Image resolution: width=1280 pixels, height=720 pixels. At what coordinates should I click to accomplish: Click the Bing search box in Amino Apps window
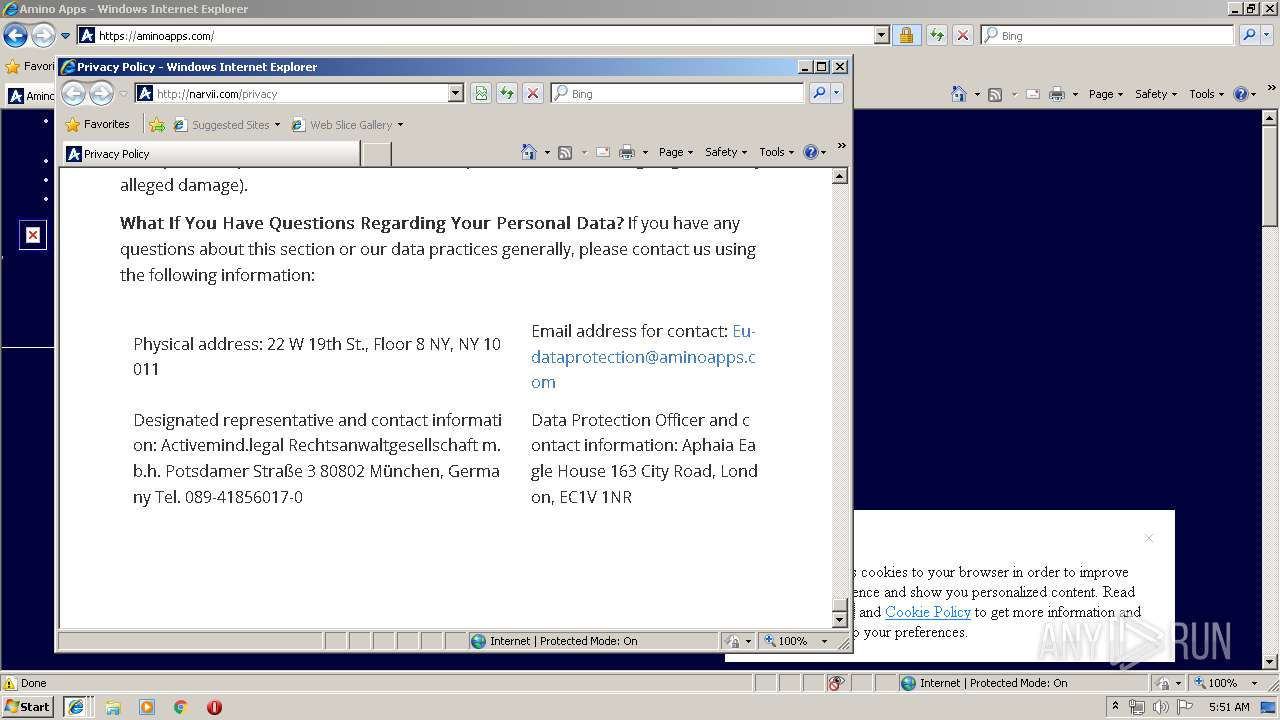point(1107,35)
